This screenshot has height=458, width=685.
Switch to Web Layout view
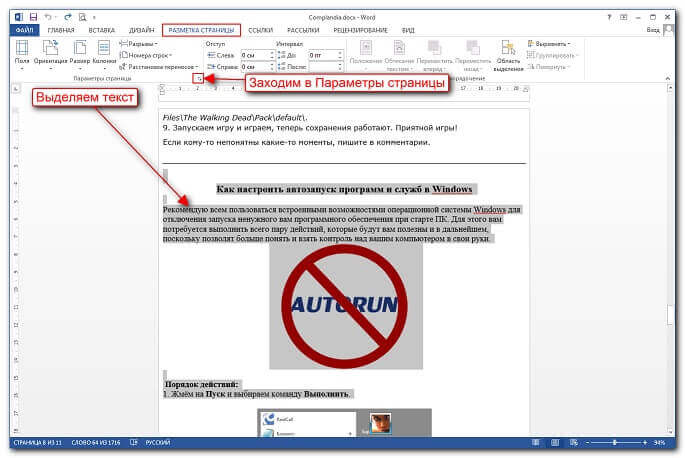click(574, 443)
